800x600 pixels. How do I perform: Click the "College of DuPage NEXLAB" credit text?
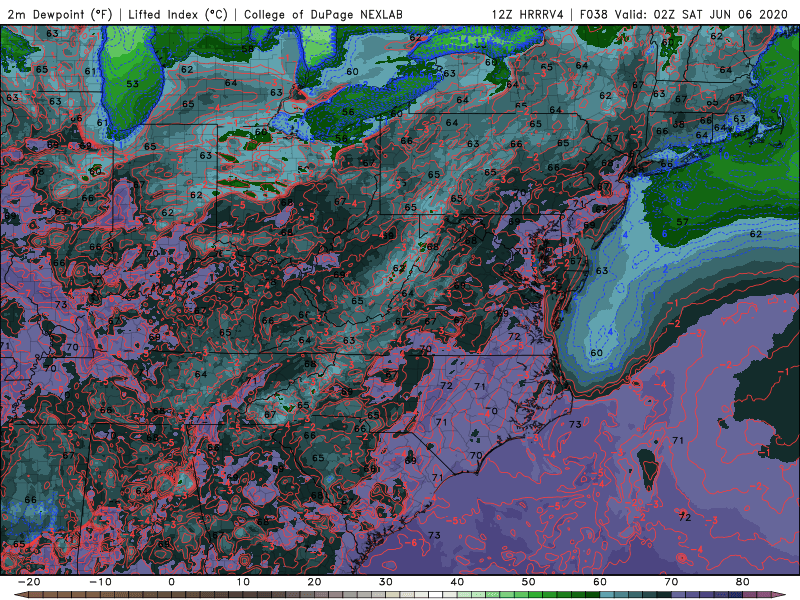323,15
